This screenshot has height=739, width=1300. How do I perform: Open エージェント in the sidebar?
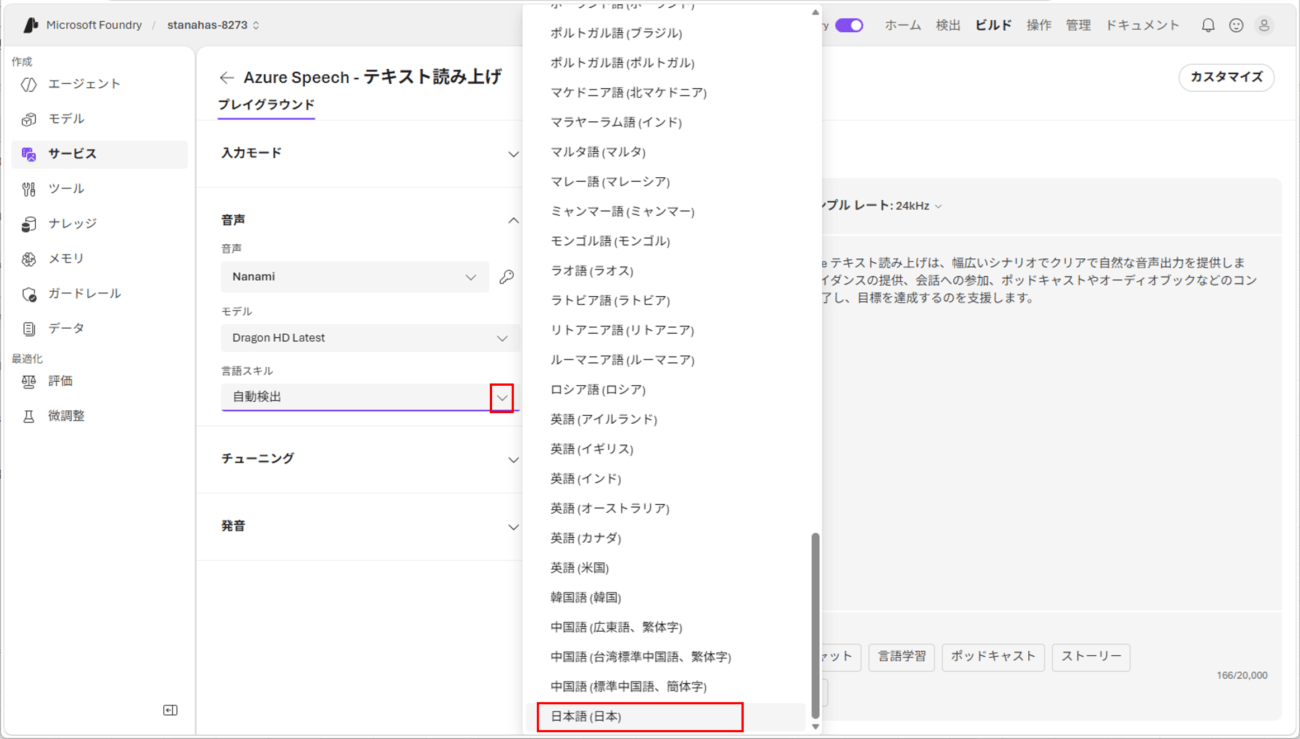(x=100, y=84)
